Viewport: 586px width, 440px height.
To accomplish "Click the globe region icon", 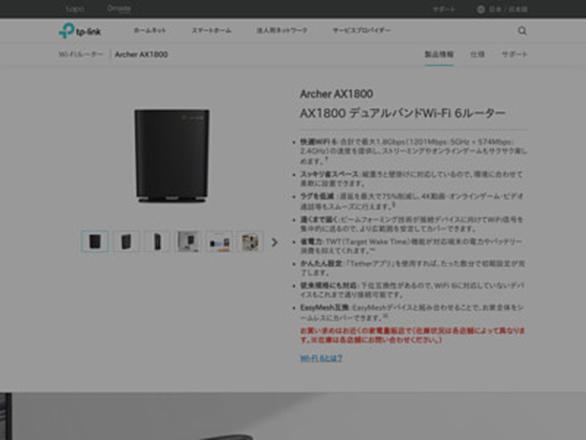I will point(481,9).
